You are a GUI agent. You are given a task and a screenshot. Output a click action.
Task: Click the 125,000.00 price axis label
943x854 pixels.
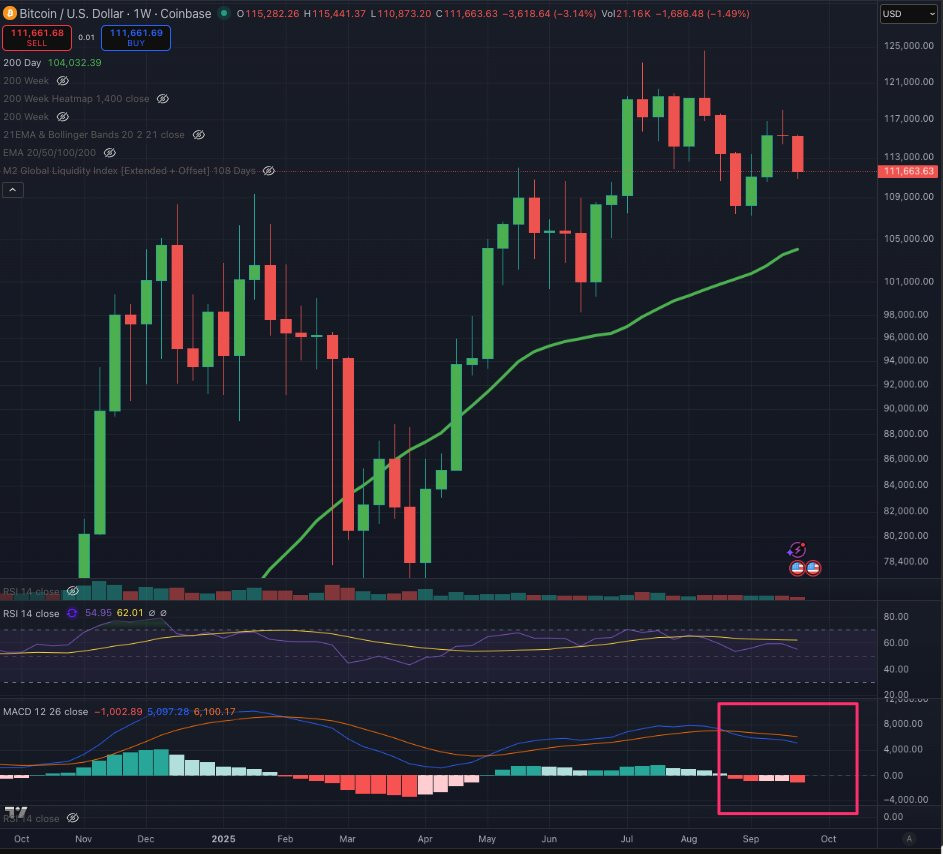pos(909,46)
